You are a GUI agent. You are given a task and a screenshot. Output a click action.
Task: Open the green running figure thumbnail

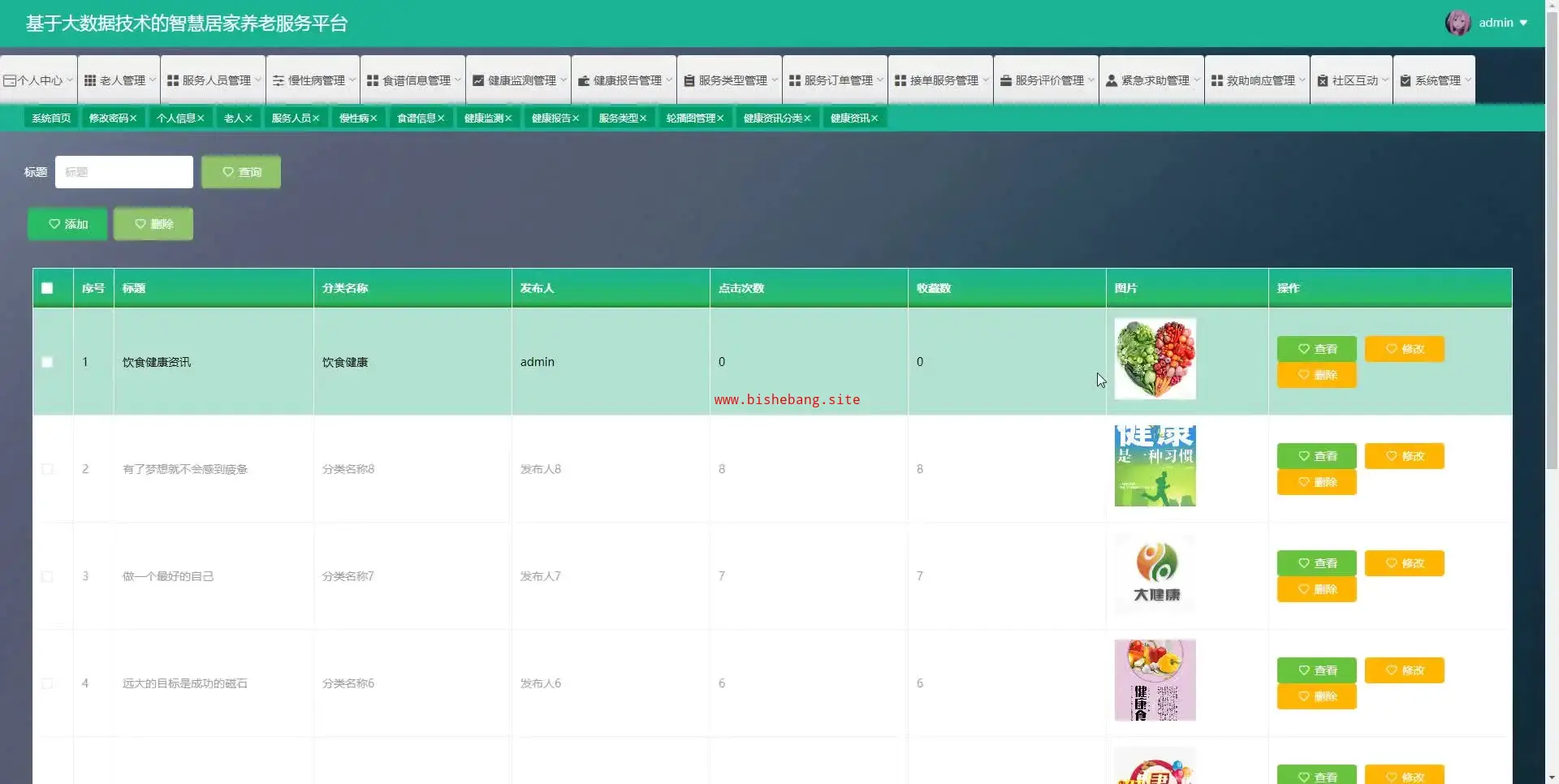[x=1155, y=466]
